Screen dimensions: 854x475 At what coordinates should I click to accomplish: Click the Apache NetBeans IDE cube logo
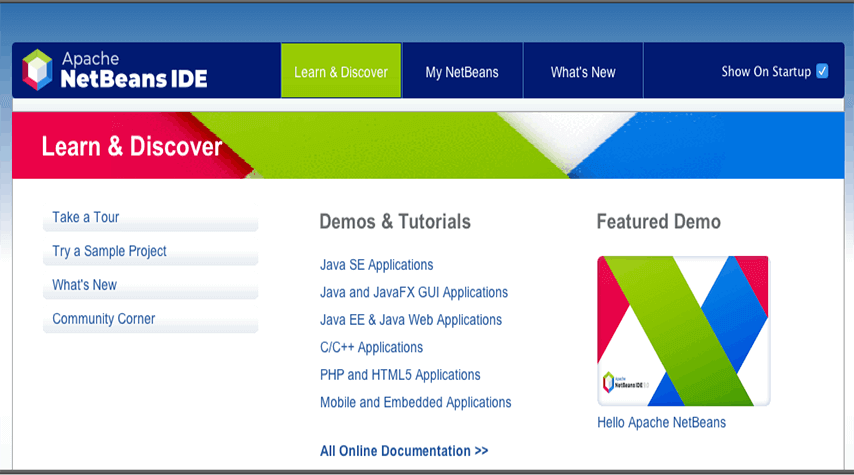point(37,70)
